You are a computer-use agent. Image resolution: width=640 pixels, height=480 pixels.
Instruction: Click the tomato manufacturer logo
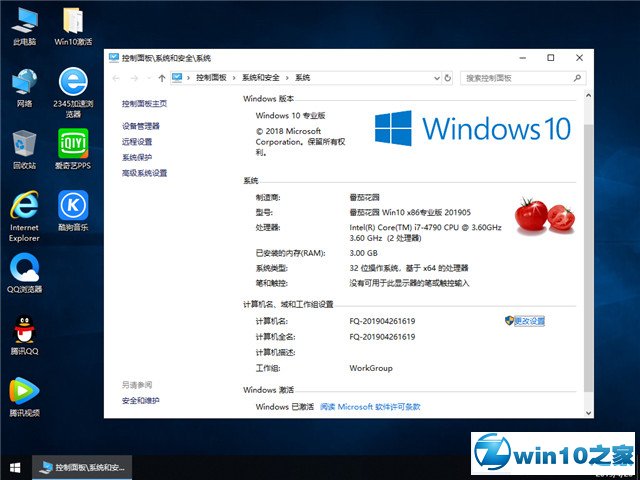[x=545, y=216]
